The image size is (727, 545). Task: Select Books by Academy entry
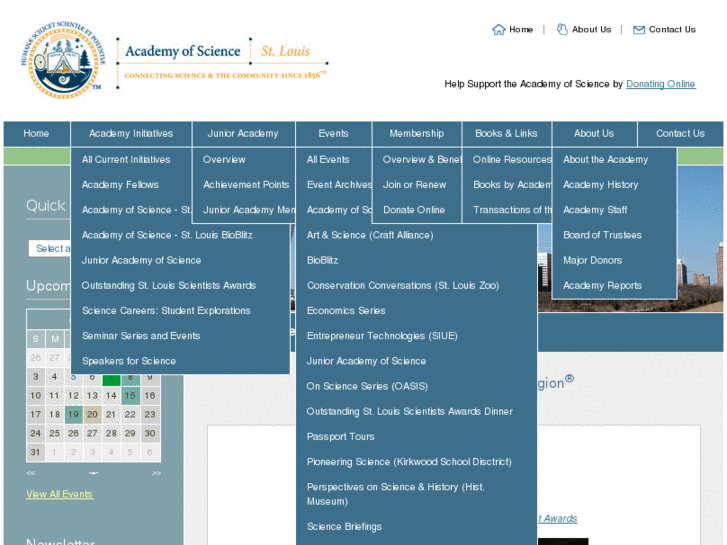512,185
